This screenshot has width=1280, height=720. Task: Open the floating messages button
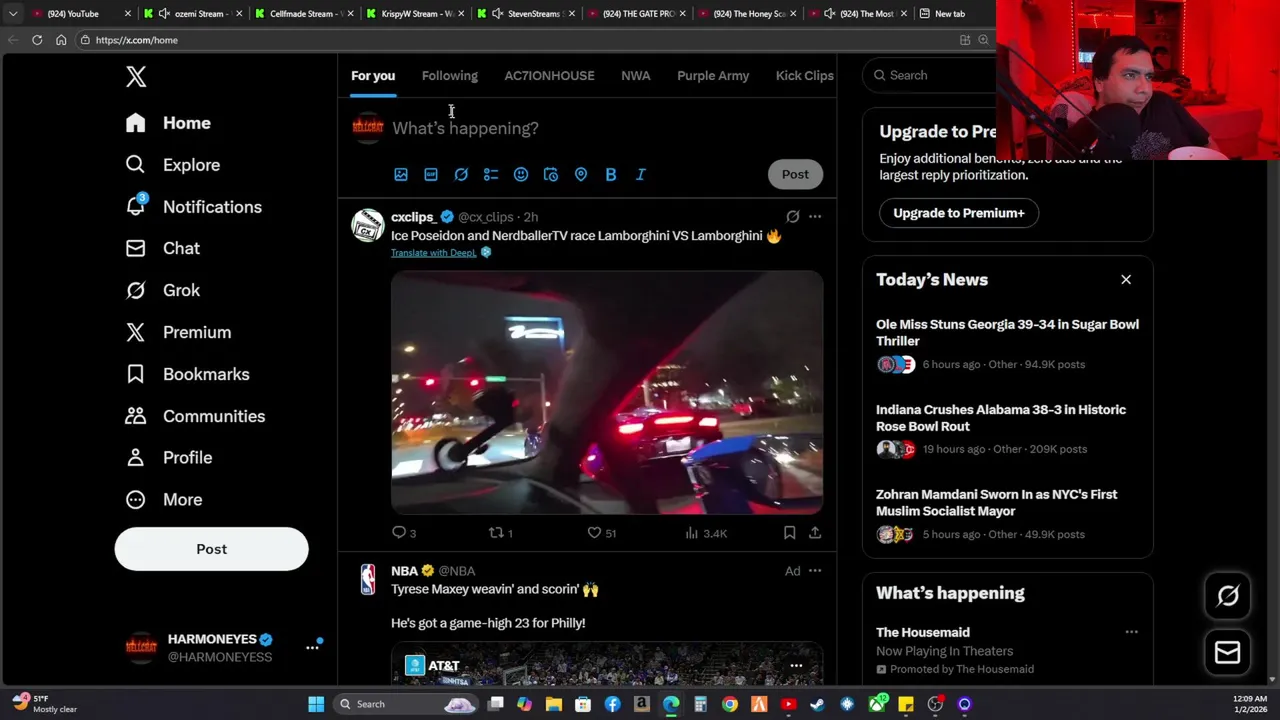point(1228,653)
